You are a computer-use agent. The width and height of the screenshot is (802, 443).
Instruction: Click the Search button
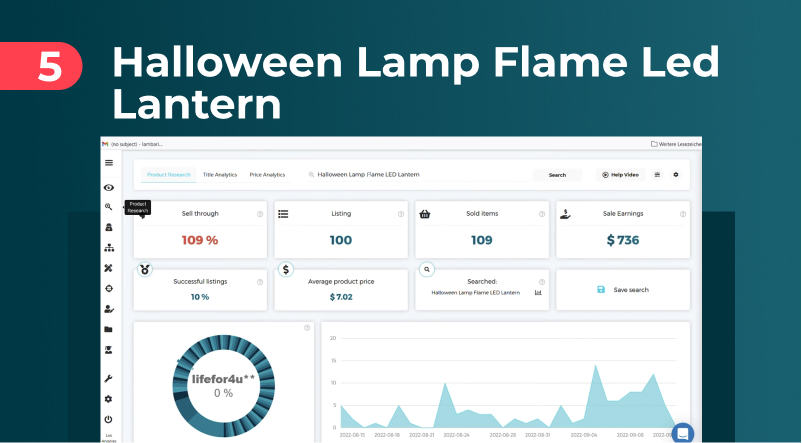pos(557,175)
